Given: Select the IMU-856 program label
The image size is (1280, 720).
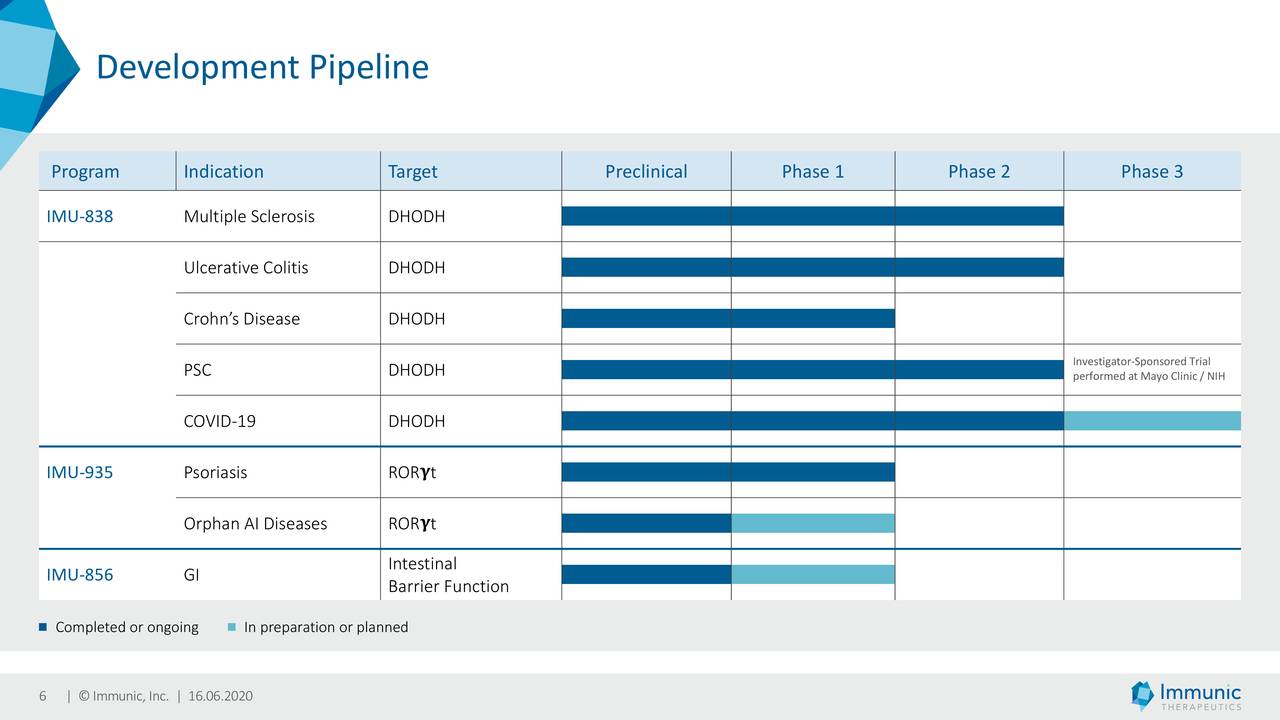Looking at the screenshot, I should coord(80,574).
